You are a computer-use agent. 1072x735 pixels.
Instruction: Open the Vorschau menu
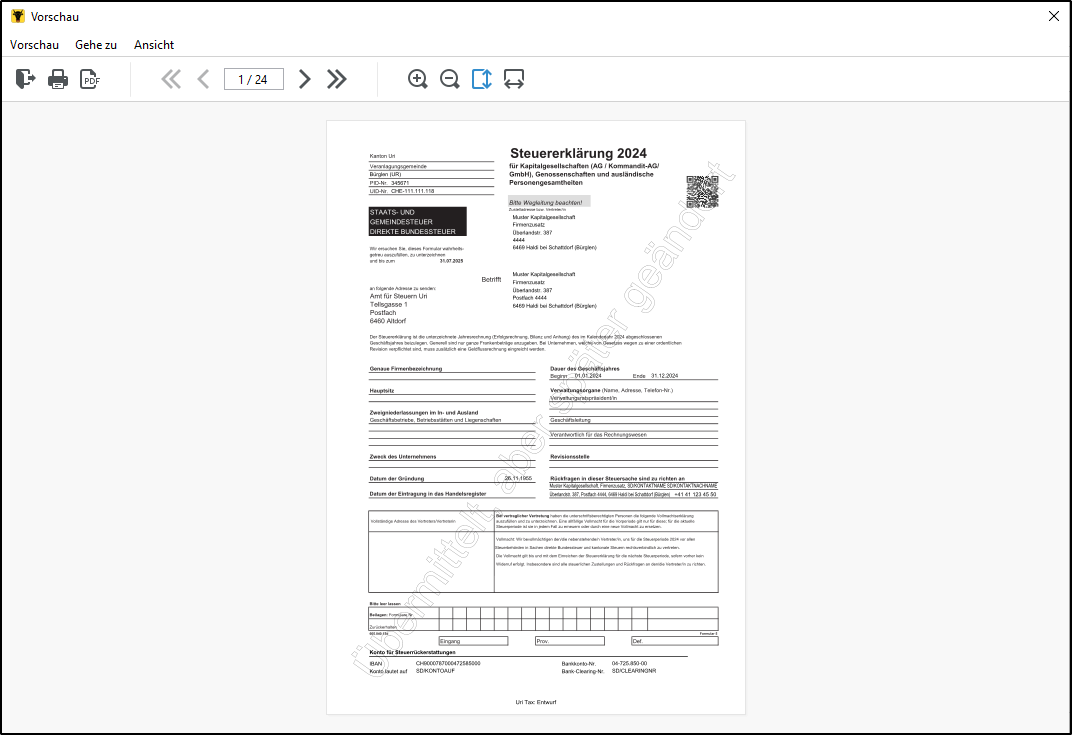pos(34,44)
